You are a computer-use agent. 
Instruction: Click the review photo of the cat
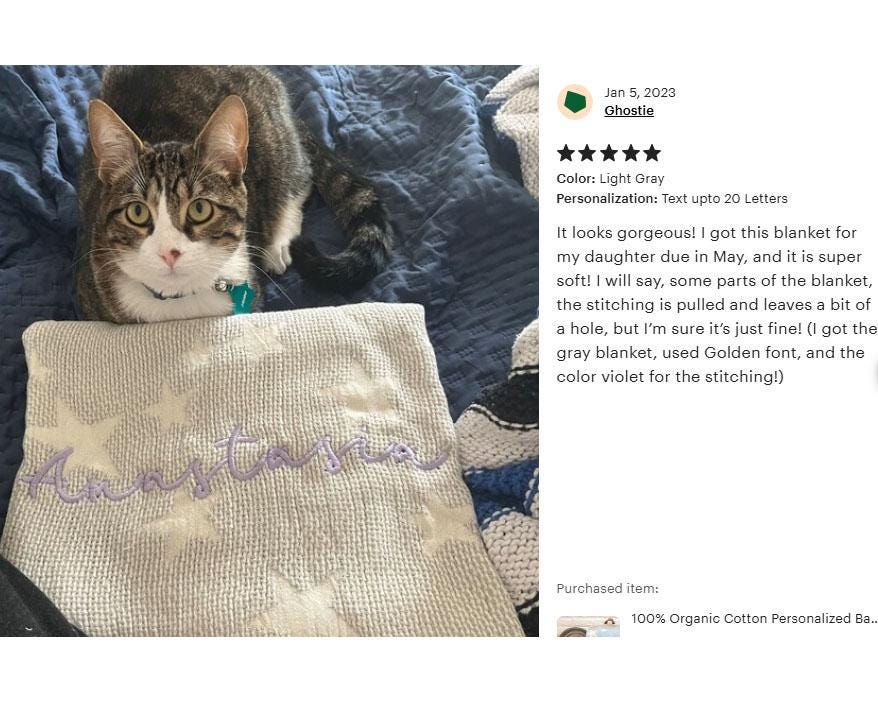click(x=269, y=351)
